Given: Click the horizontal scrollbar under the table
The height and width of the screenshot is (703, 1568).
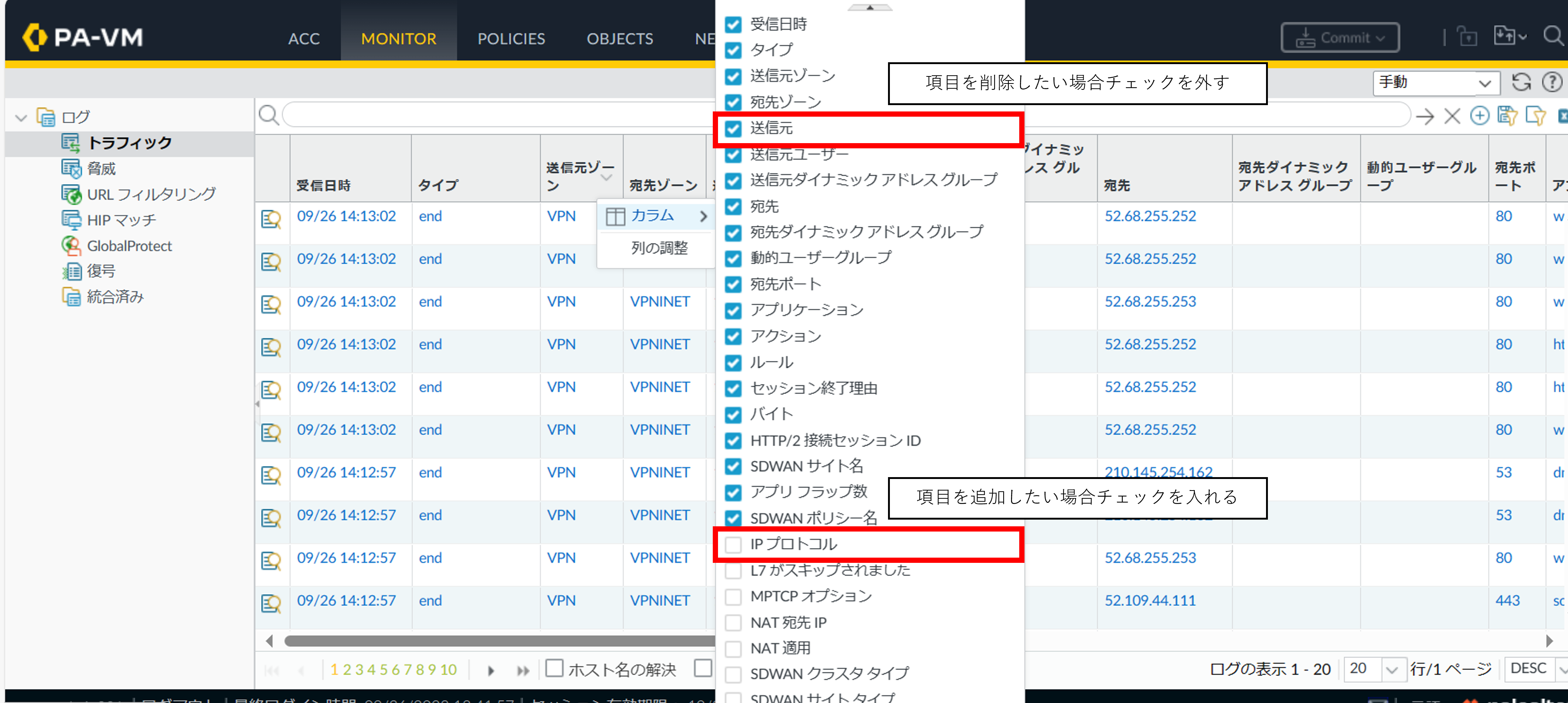Looking at the screenshot, I should [499, 640].
